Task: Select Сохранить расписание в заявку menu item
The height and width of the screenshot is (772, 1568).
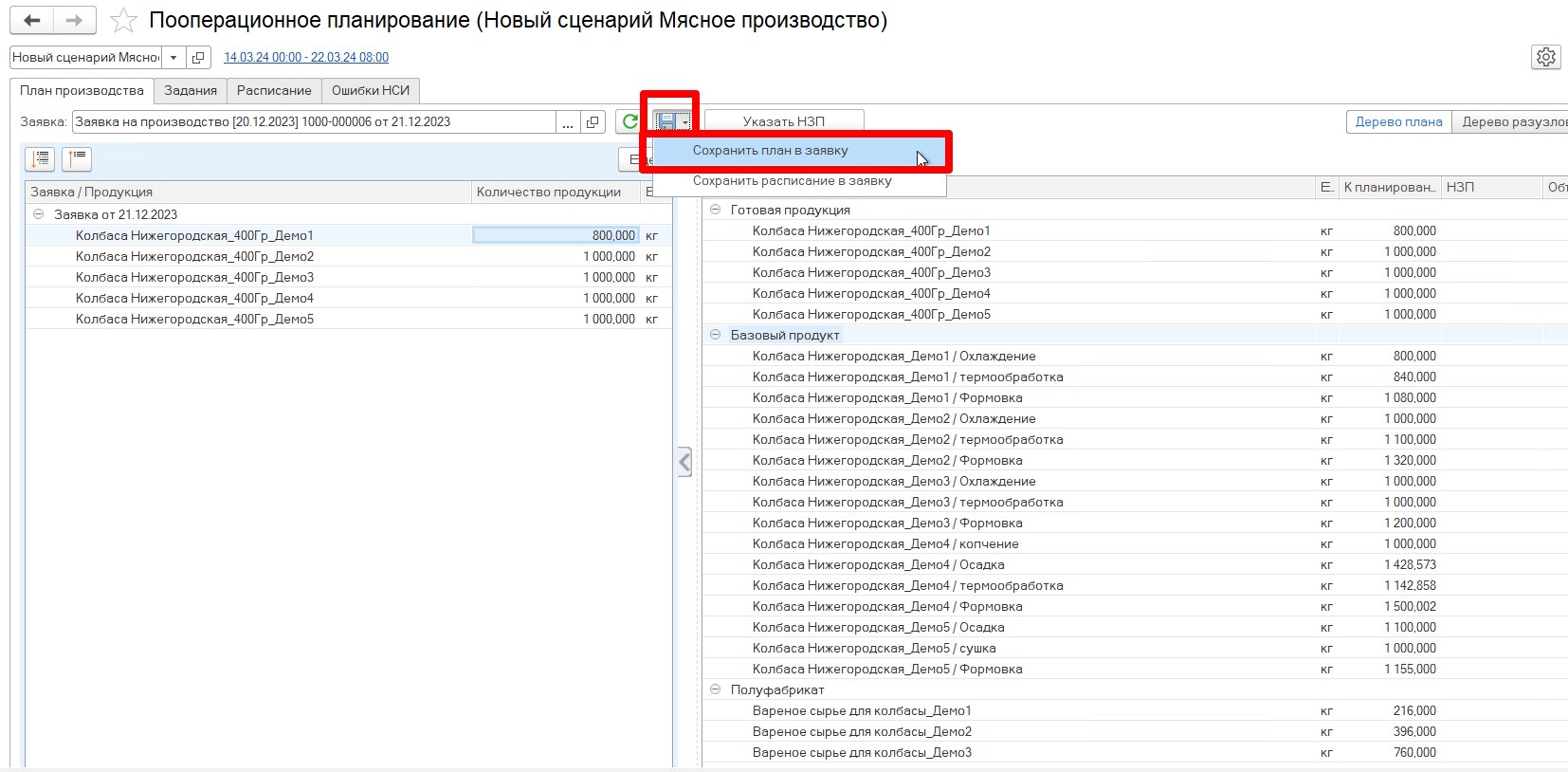Action: (x=792, y=181)
